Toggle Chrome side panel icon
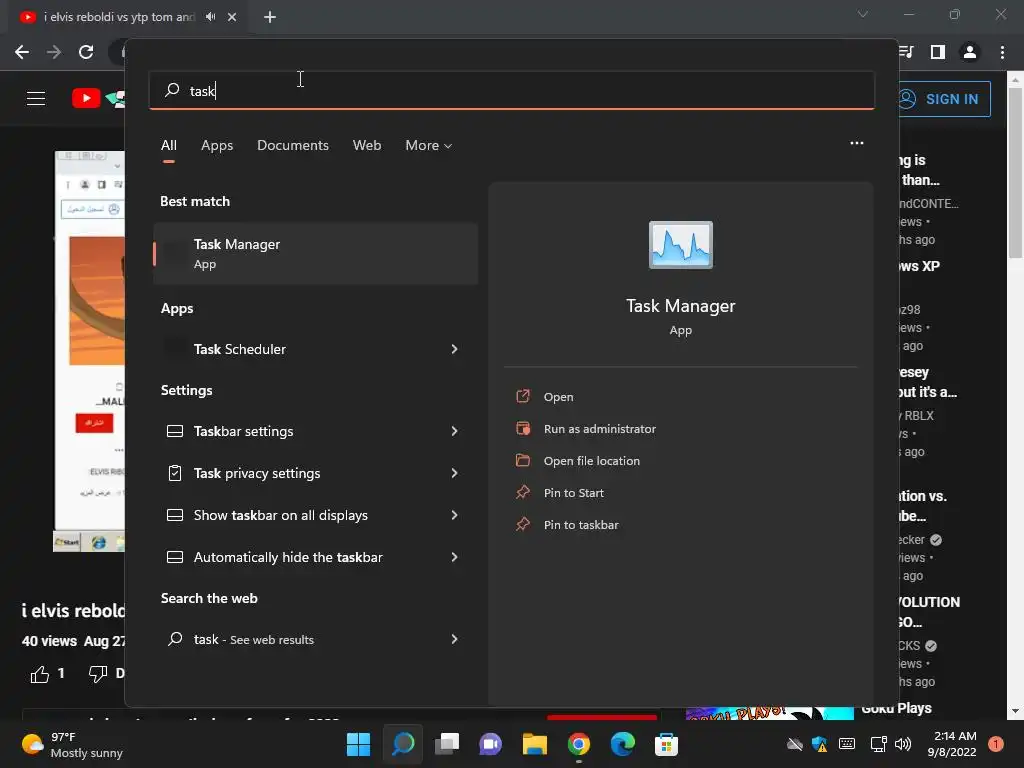 [938, 52]
